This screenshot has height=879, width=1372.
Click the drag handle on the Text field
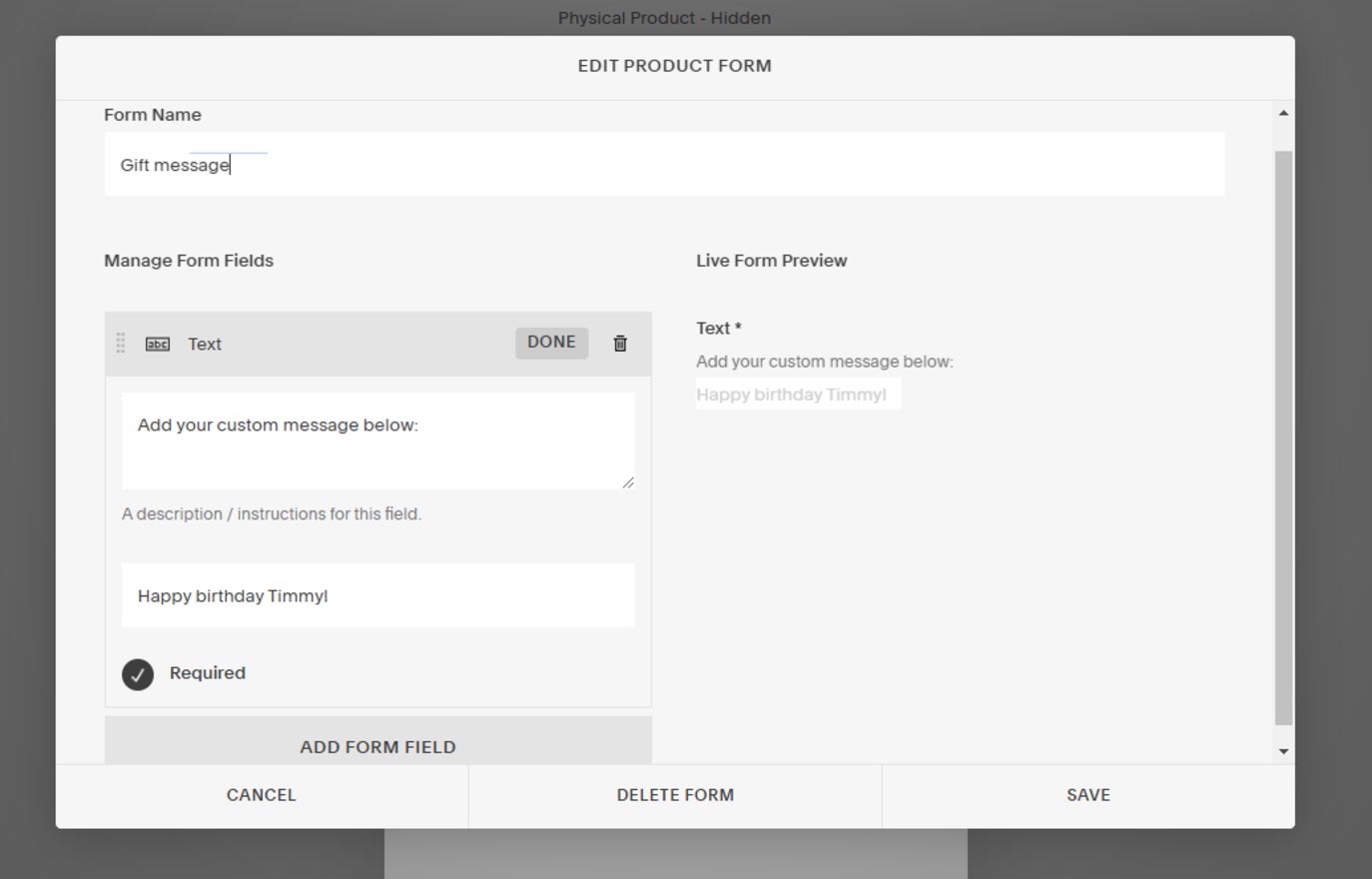click(x=120, y=344)
